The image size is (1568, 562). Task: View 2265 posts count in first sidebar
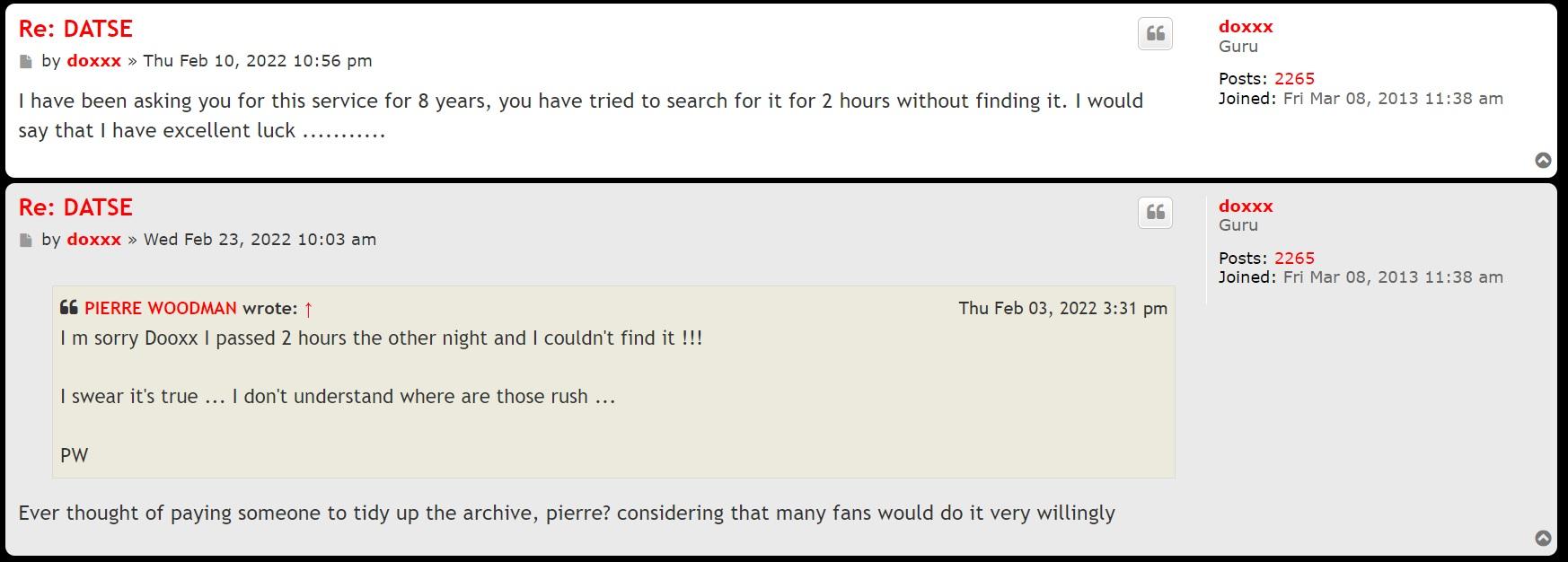(1294, 79)
